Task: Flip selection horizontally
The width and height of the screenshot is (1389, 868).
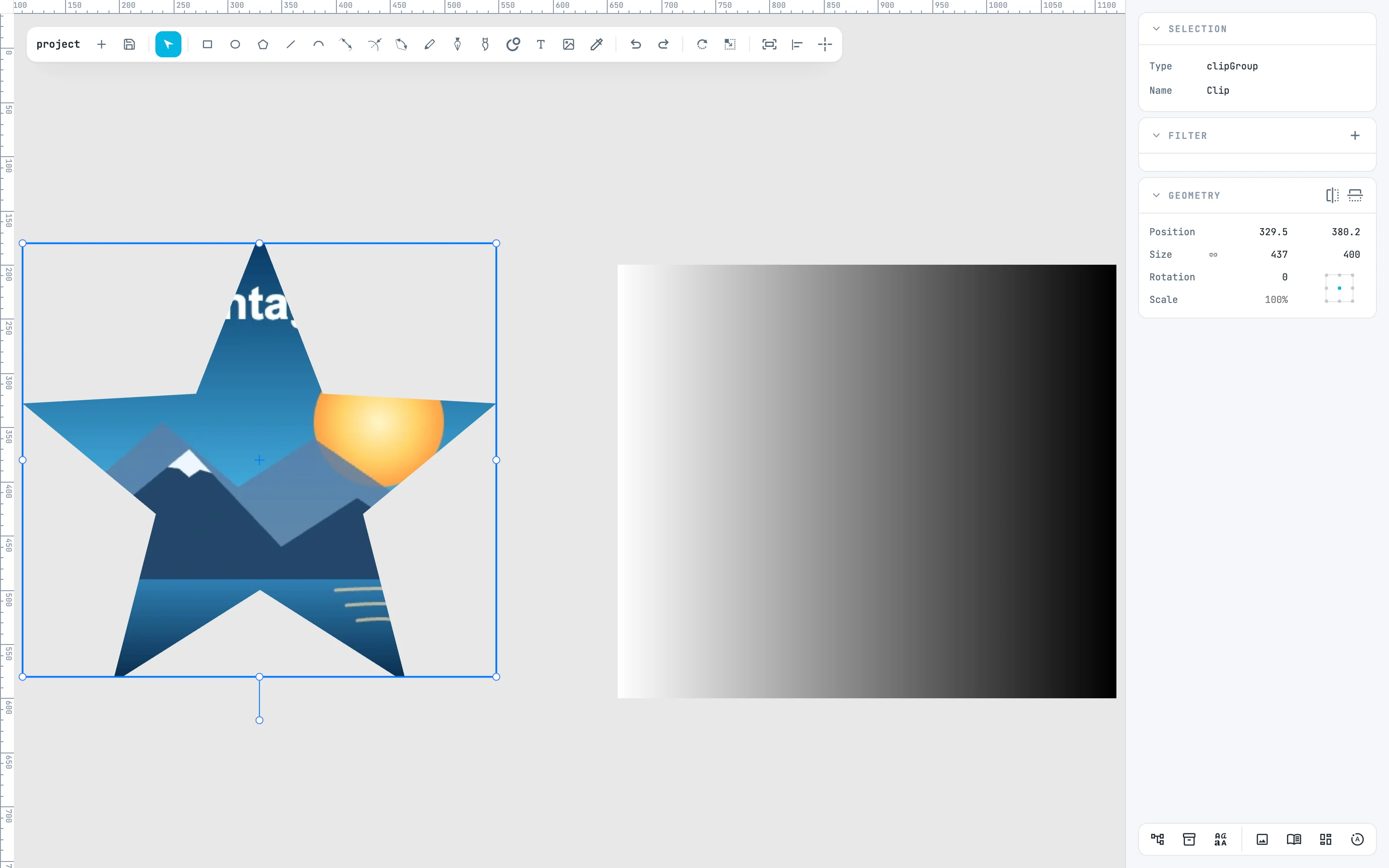Action: 1332,195
